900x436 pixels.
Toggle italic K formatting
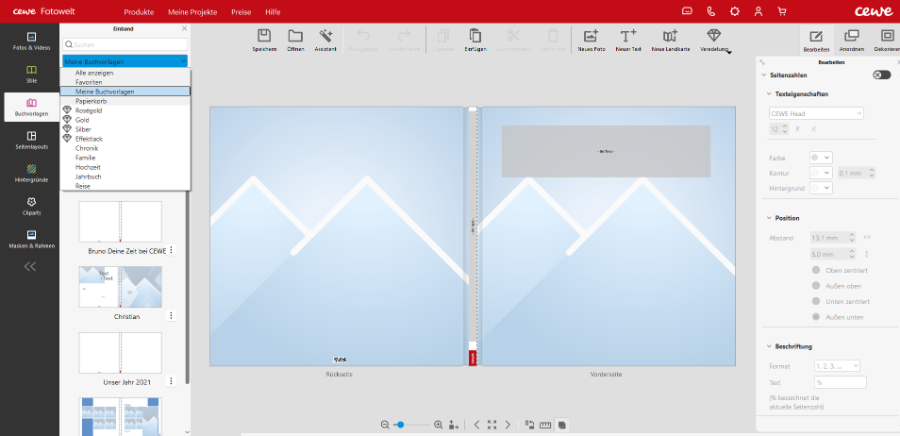[813, 130]
